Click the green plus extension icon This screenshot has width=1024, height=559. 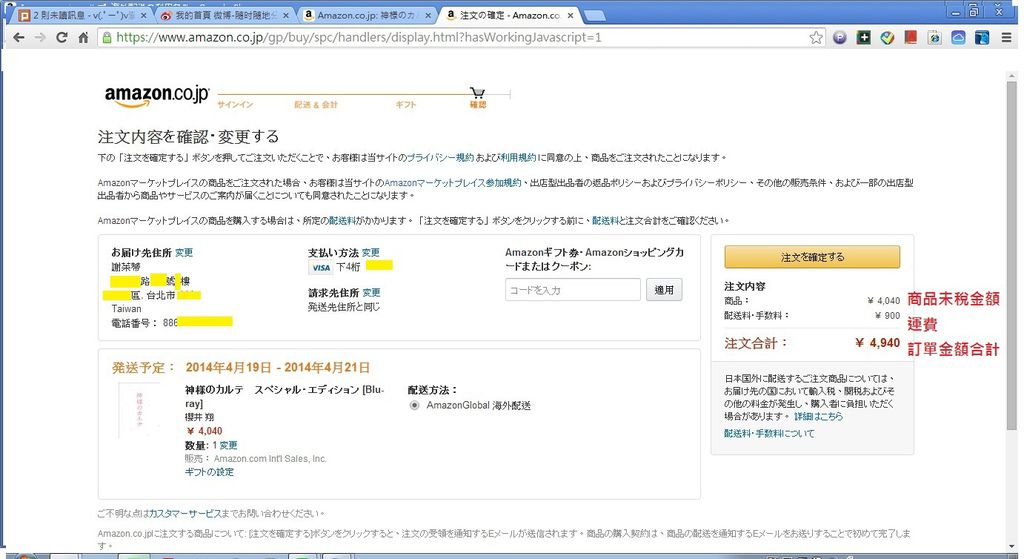pyautogui.click(x=863, y=38)
